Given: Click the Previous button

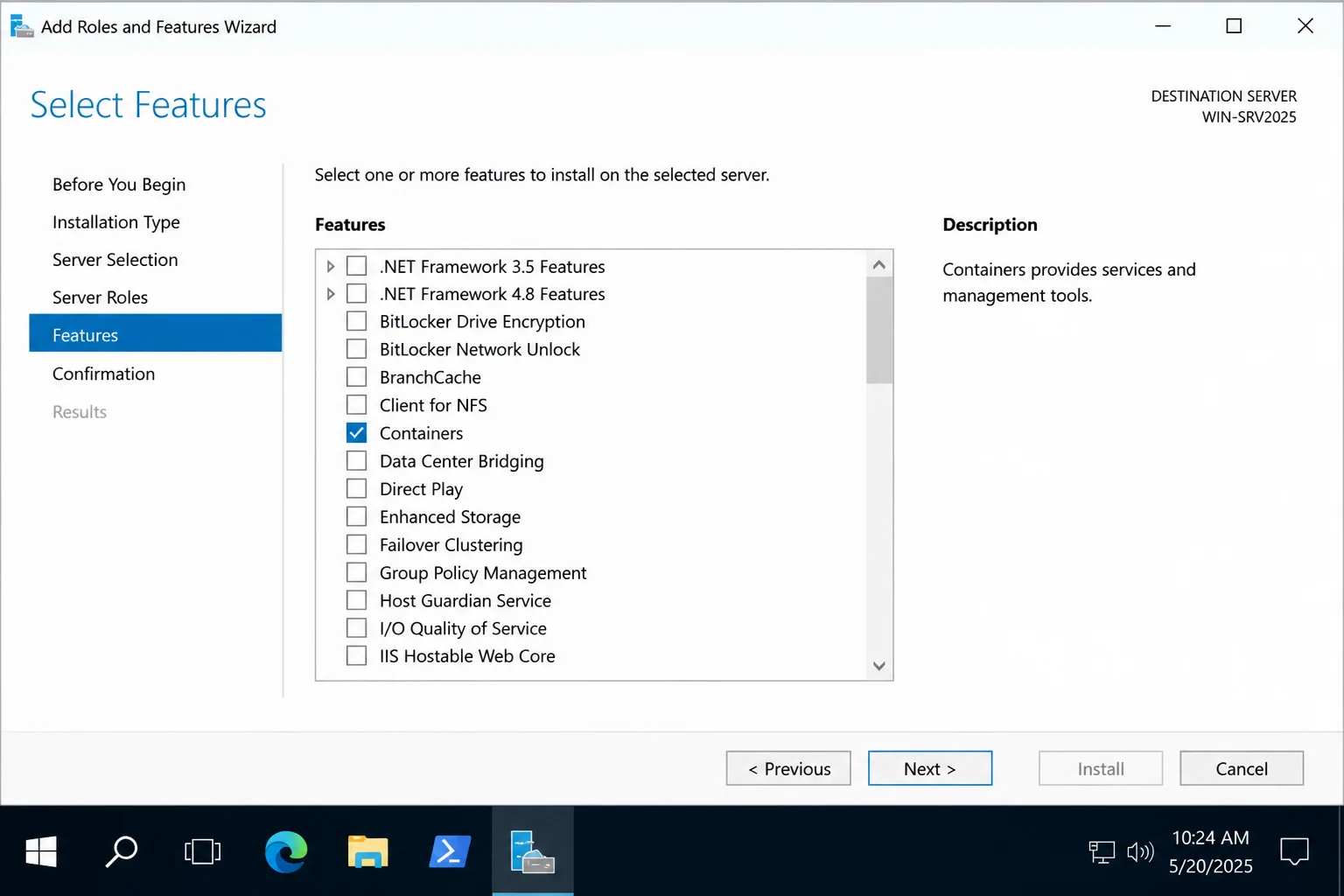Looking at the screenshot, I should [788, 768].
